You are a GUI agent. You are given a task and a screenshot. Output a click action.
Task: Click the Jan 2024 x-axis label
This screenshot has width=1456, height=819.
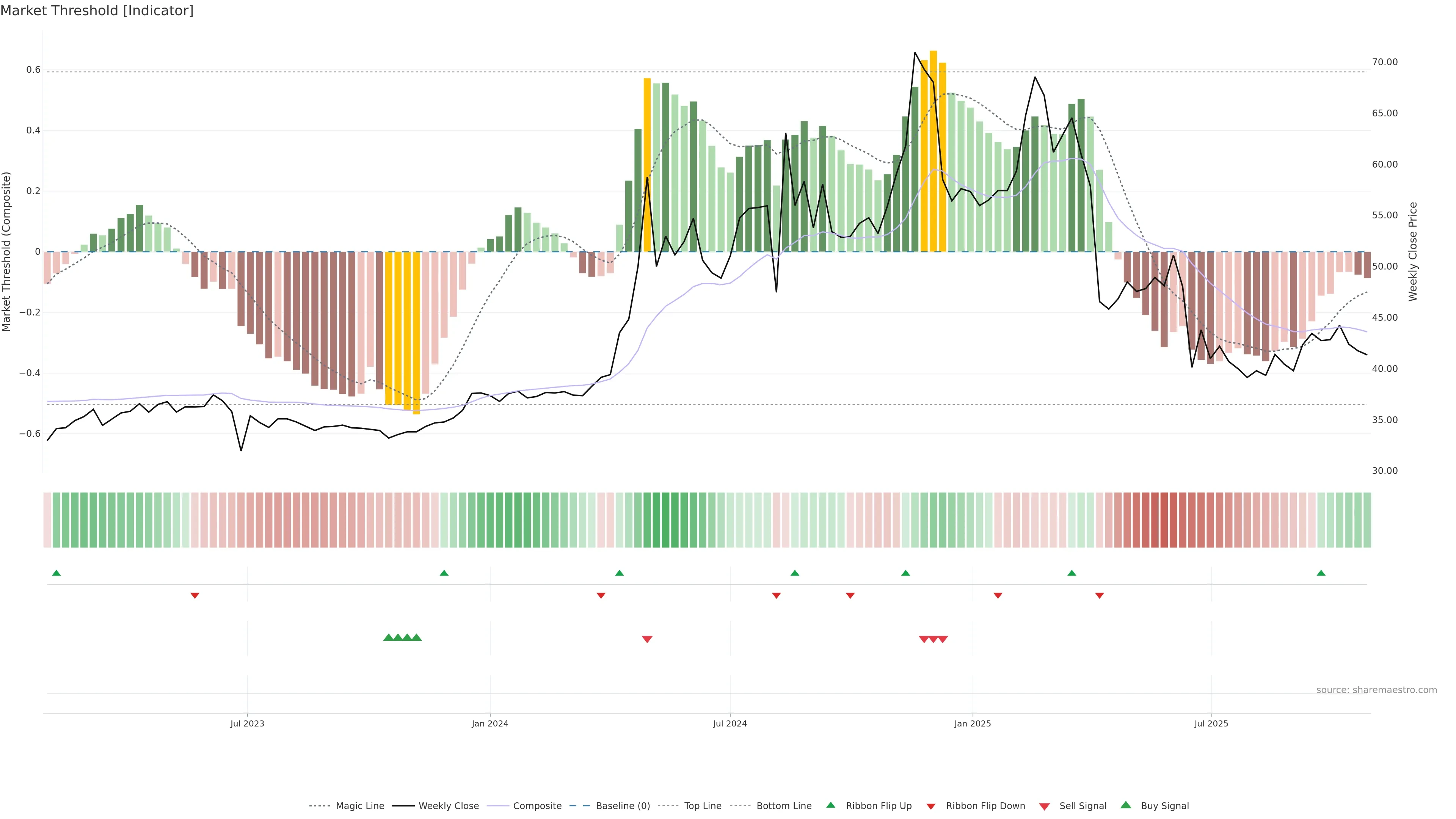[490, 723]
